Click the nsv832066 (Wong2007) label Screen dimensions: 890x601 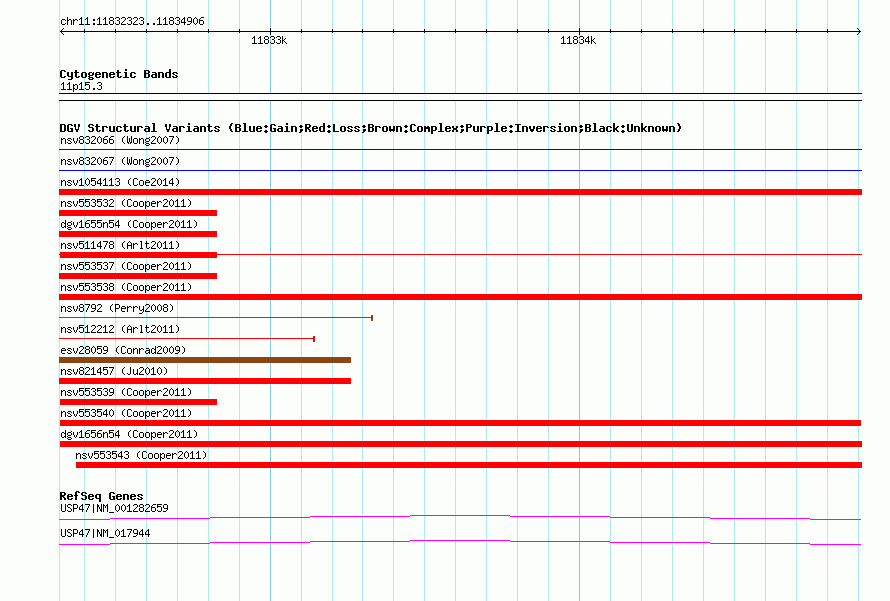pyautogui.click(x=120, y=140)
